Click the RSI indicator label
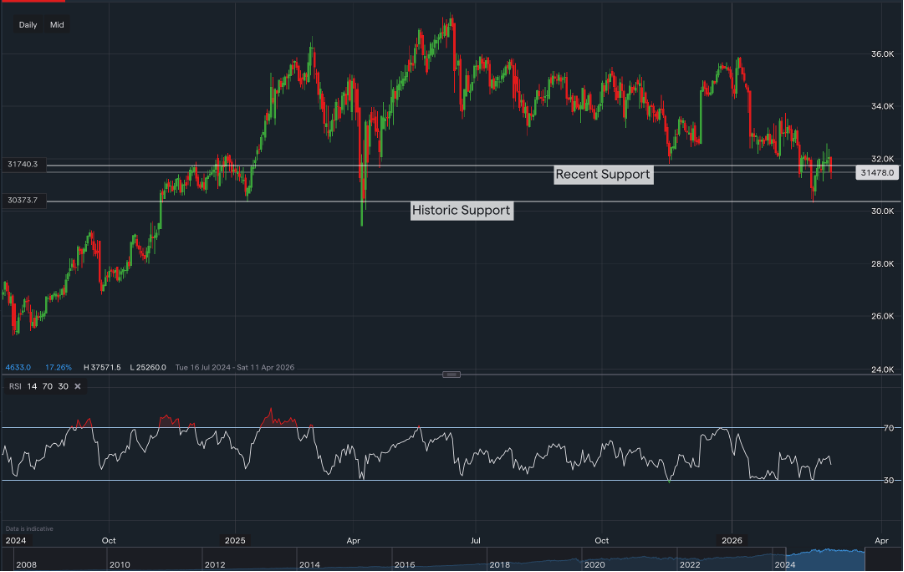The width and height of the screenshot is (904, 572). pyautogui.click(x=15, y=386)
